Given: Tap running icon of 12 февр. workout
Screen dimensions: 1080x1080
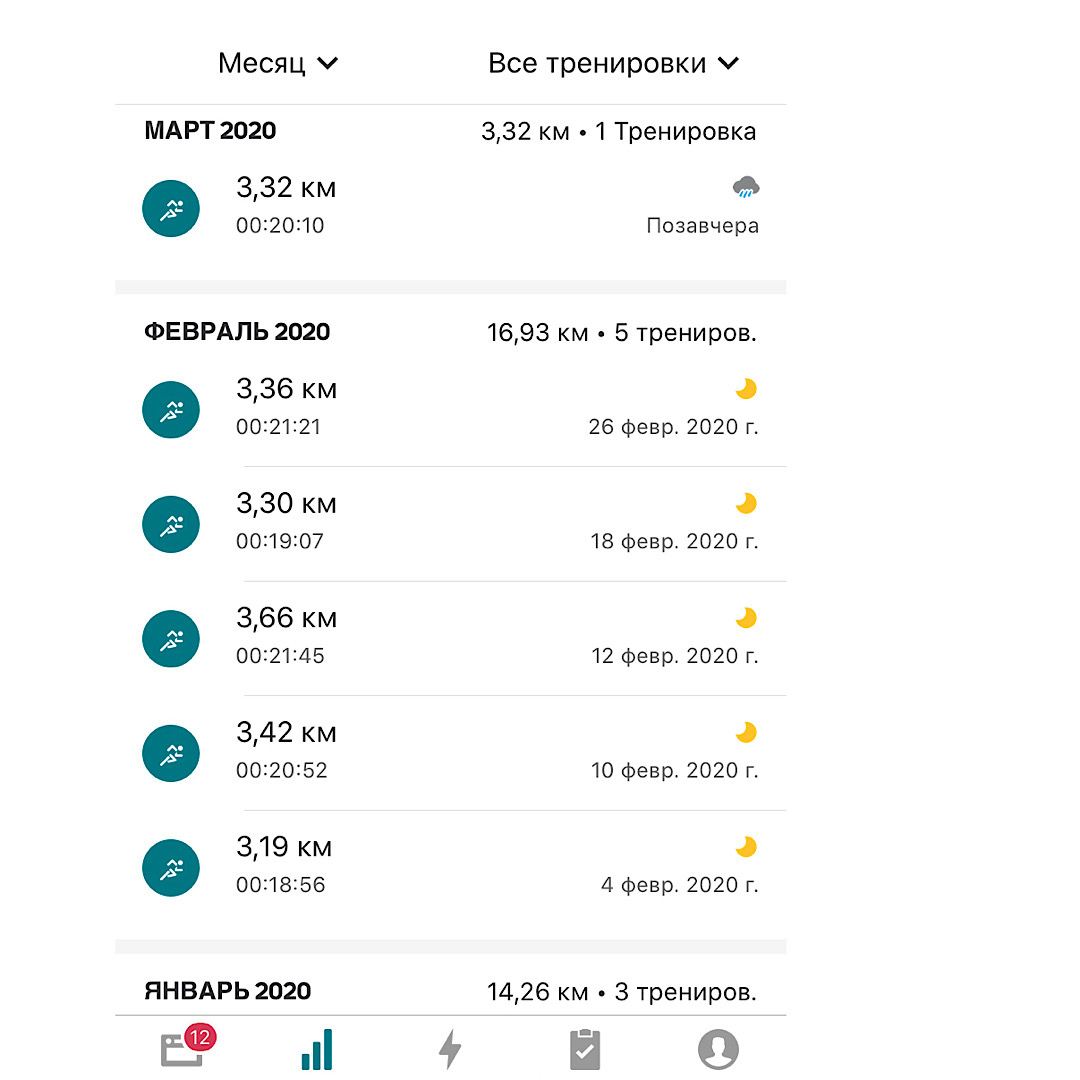Looking at the screenshot, I should 171,639.
